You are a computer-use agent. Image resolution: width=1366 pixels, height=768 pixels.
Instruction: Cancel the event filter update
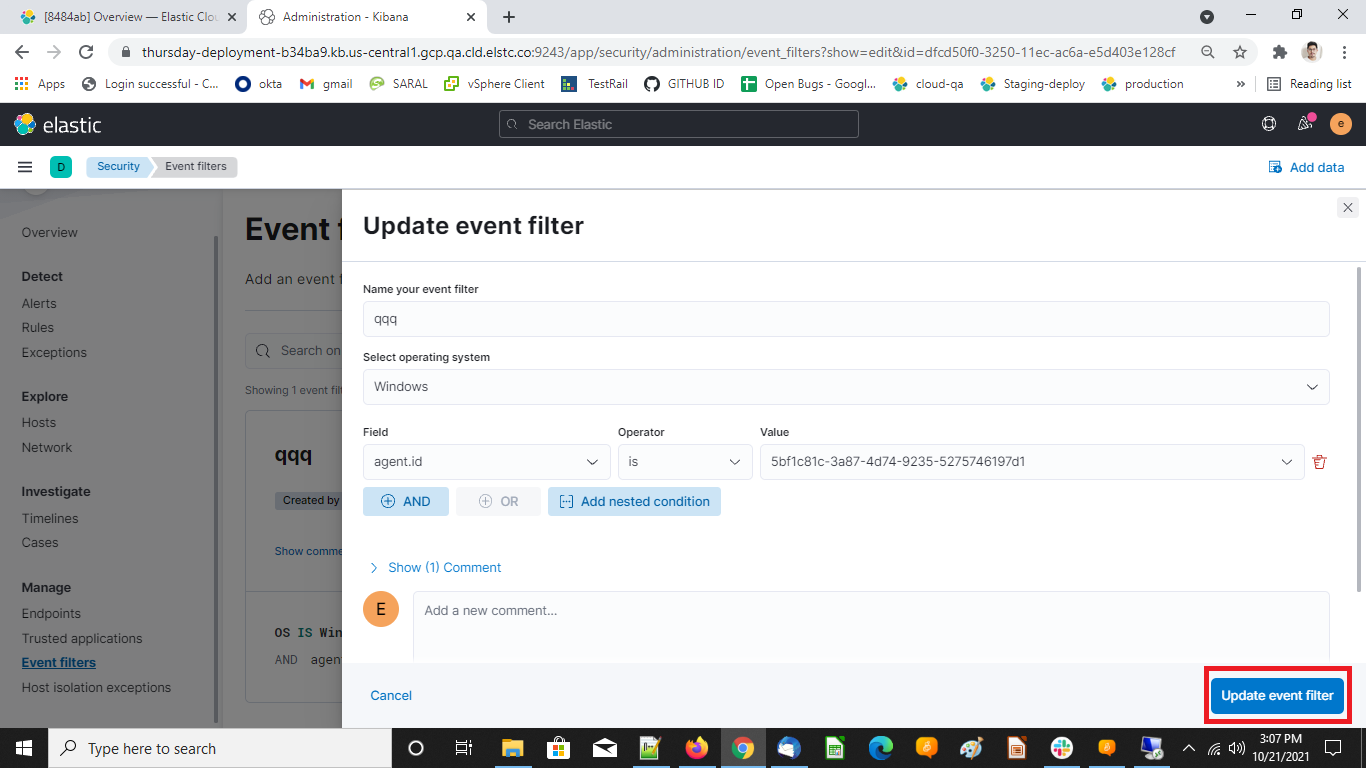(391, 695)
